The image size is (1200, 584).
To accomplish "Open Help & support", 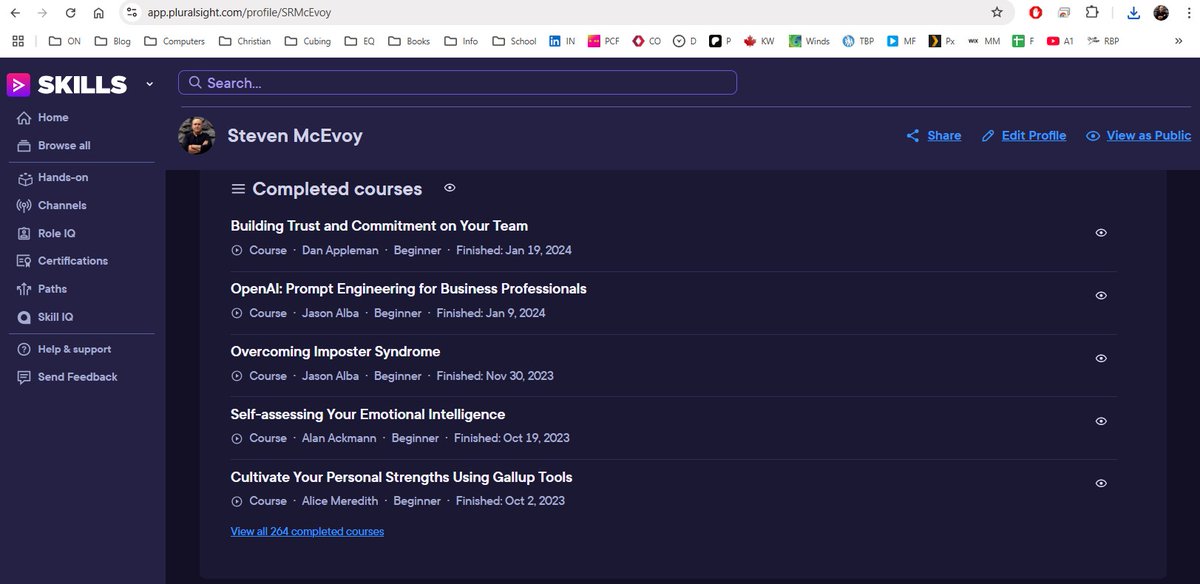I will (x=64, y=349).
